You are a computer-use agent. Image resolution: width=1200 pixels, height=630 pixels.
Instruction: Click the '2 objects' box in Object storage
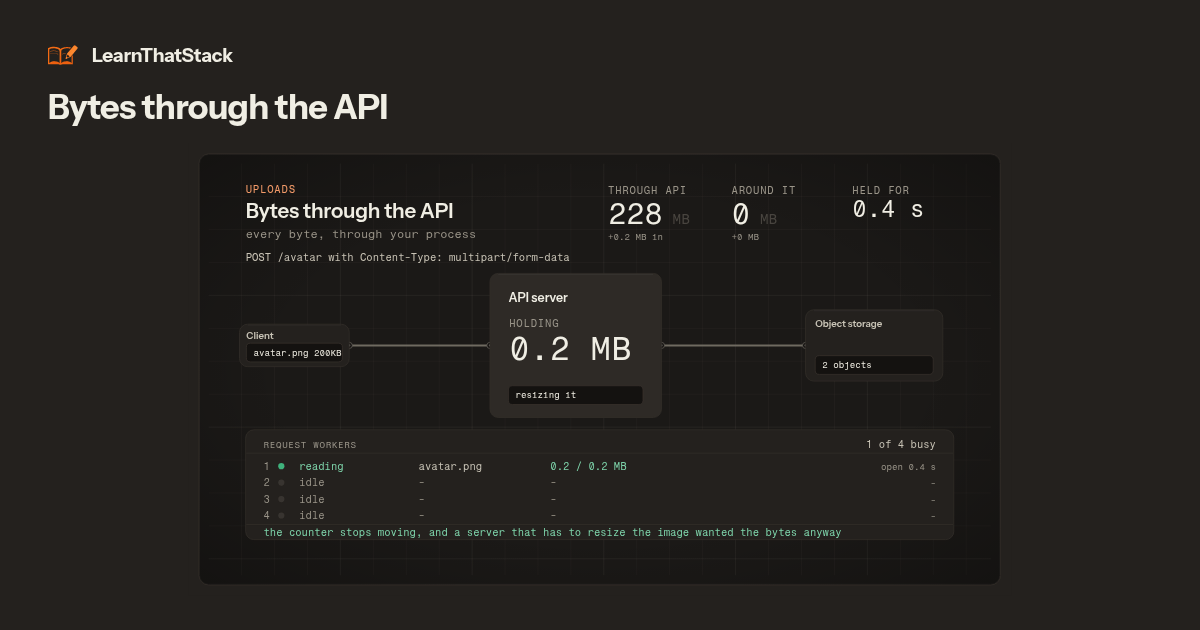[873, 365]
